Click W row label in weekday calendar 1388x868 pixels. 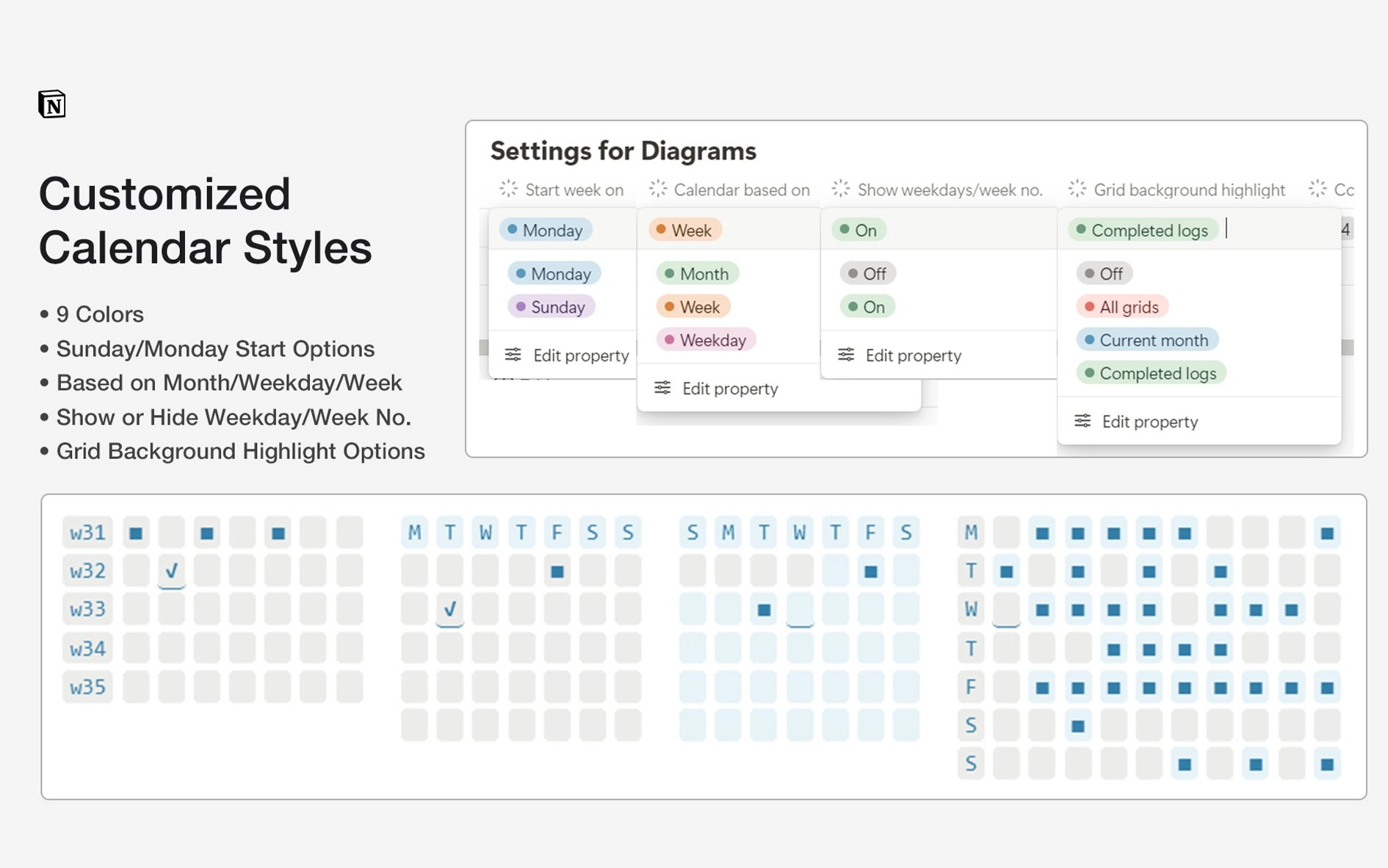pos(971,609)
